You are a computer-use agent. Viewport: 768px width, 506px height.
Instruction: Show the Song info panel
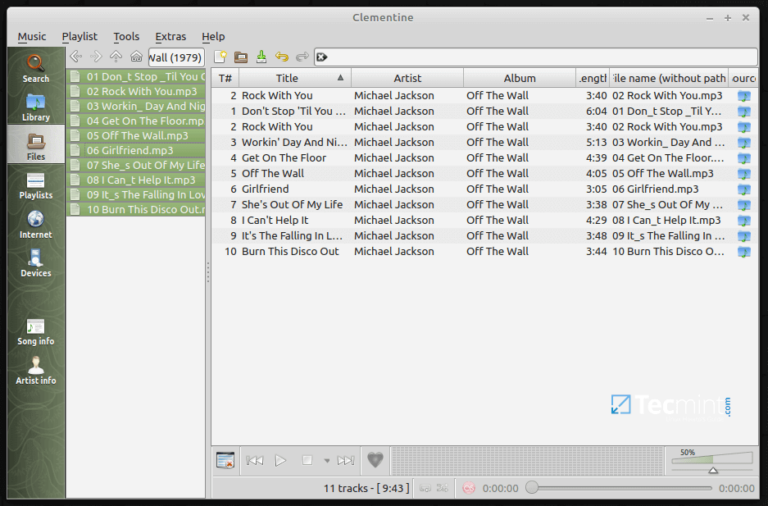point(36,332)
